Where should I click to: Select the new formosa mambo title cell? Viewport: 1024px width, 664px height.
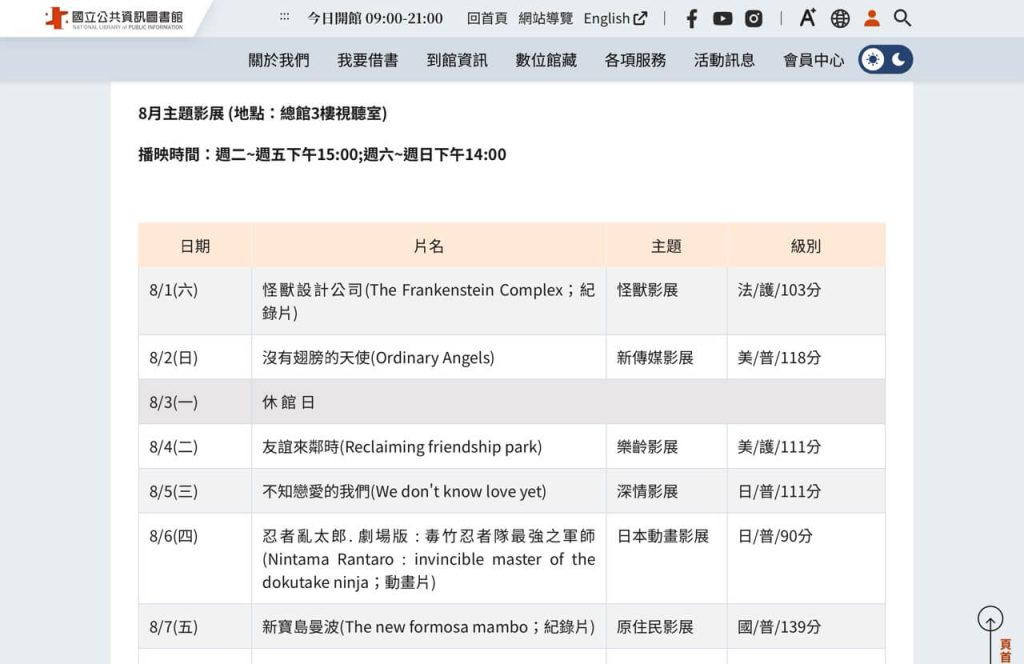coord(429,626)
